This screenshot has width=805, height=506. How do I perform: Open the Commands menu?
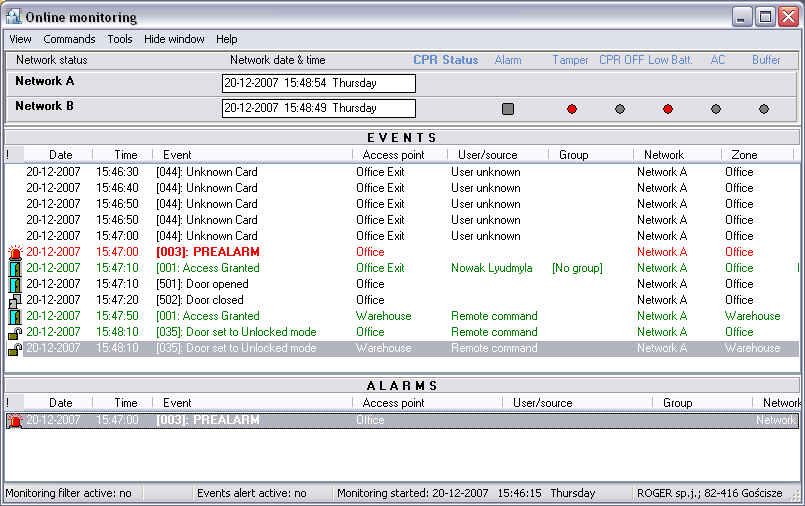click(69, 39)
